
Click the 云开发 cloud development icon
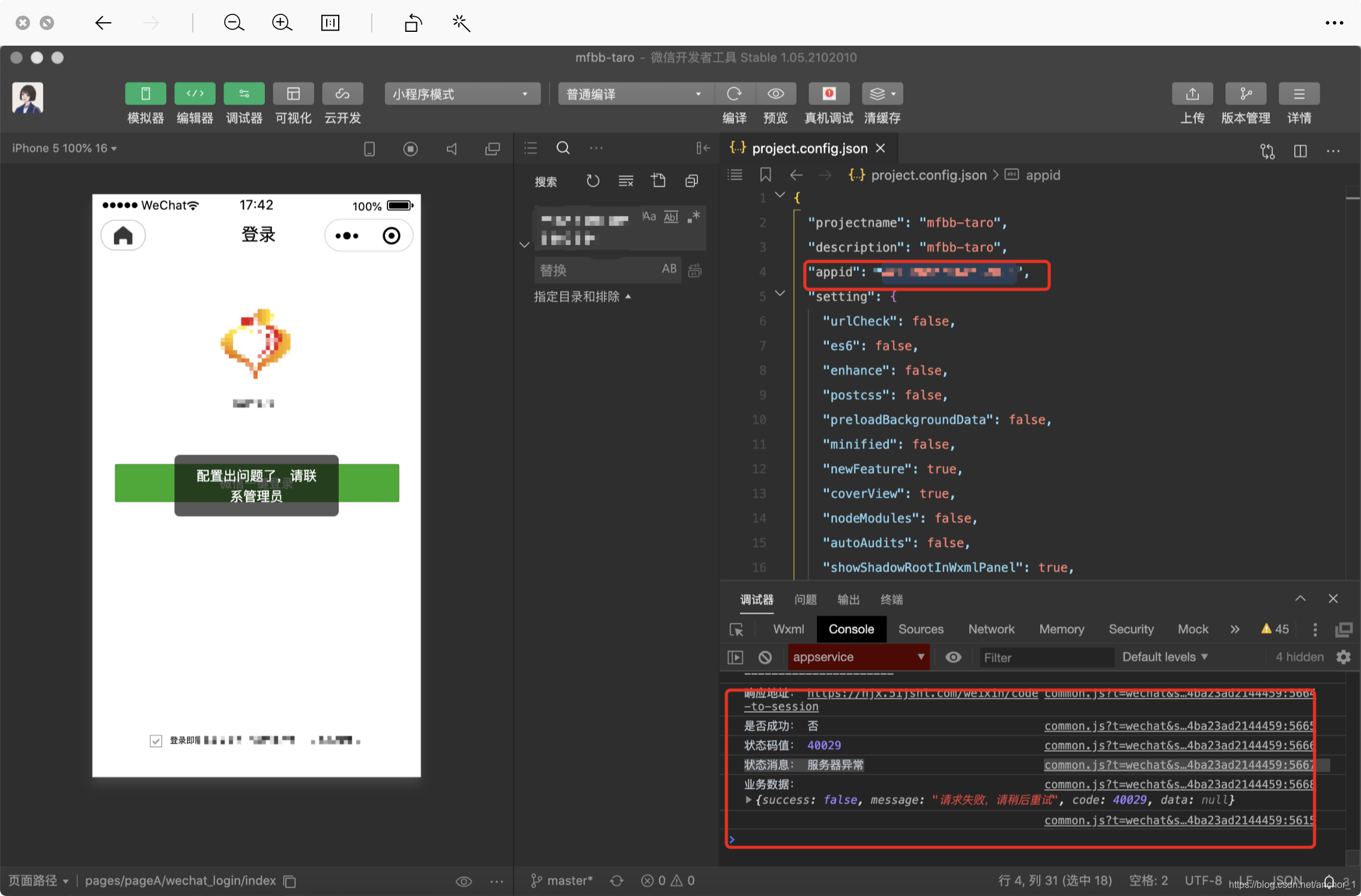(342, 94)
